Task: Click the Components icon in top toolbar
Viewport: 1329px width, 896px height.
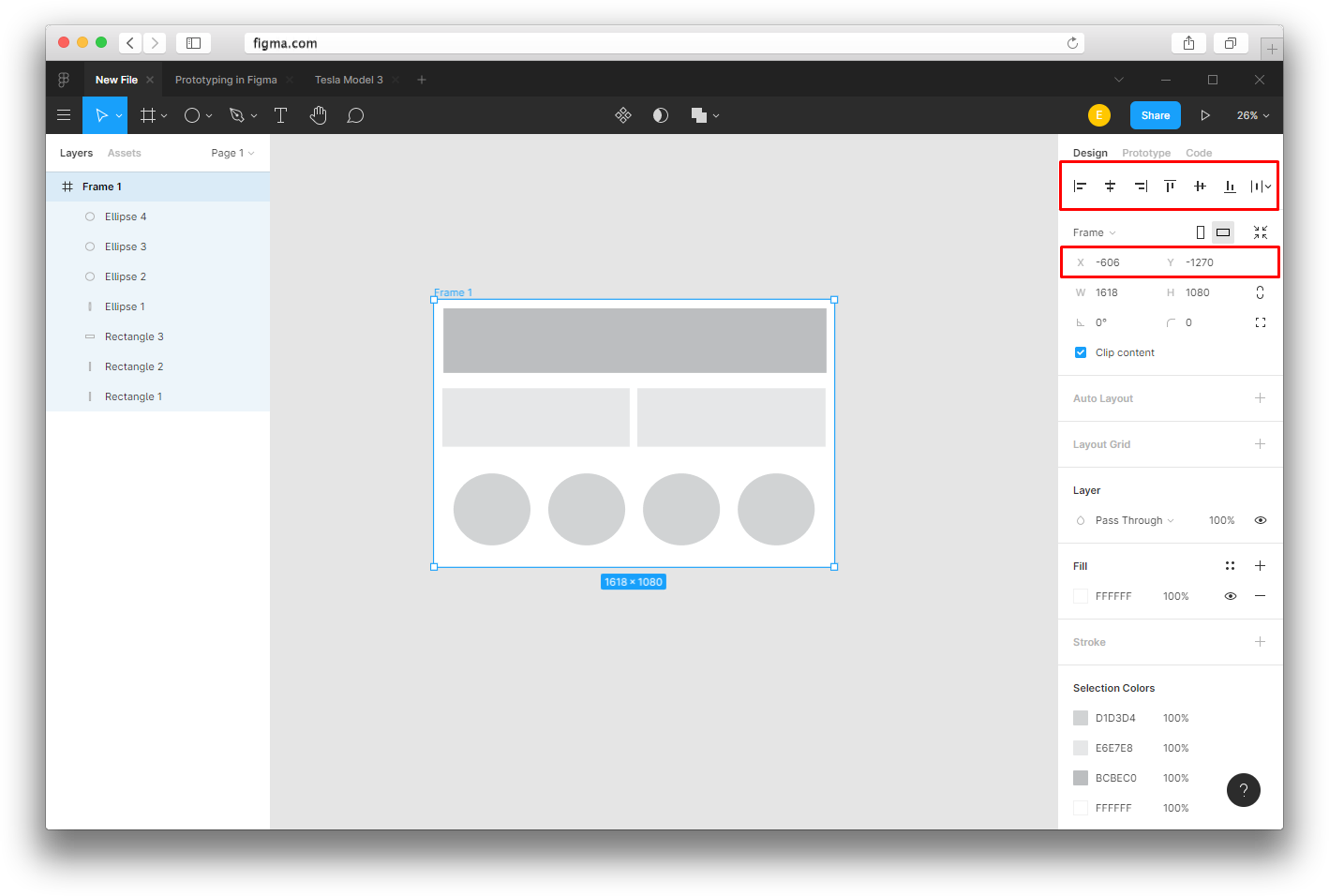Action: point(623,115)
